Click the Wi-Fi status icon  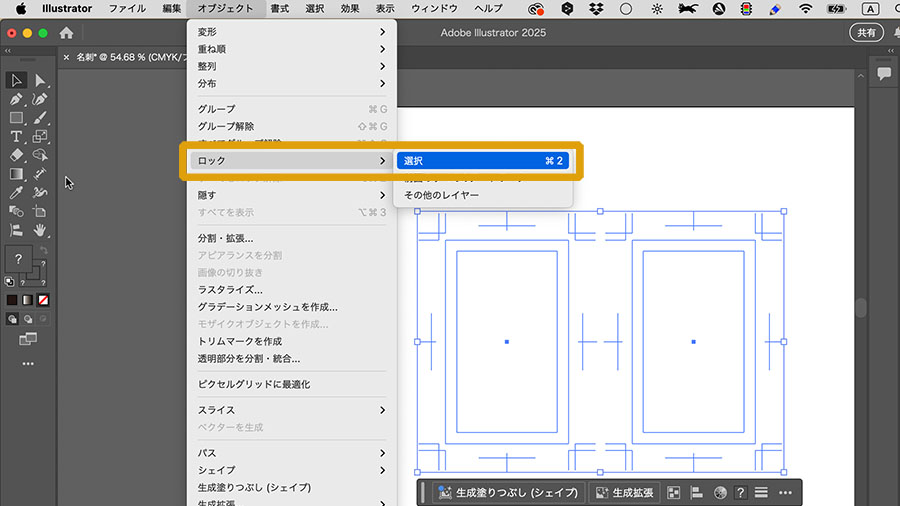tap(805, 9)
